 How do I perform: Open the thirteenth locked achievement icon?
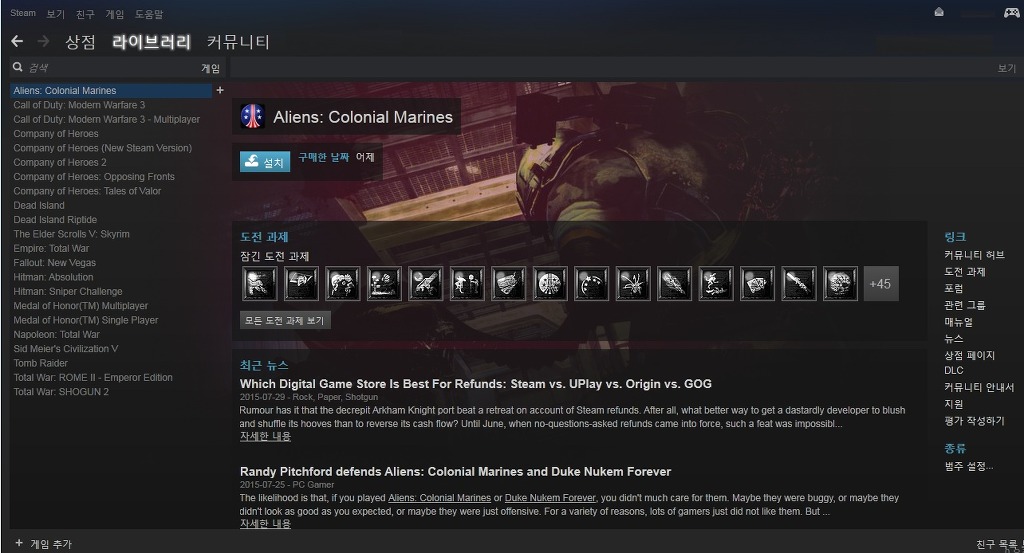(757, 283)
